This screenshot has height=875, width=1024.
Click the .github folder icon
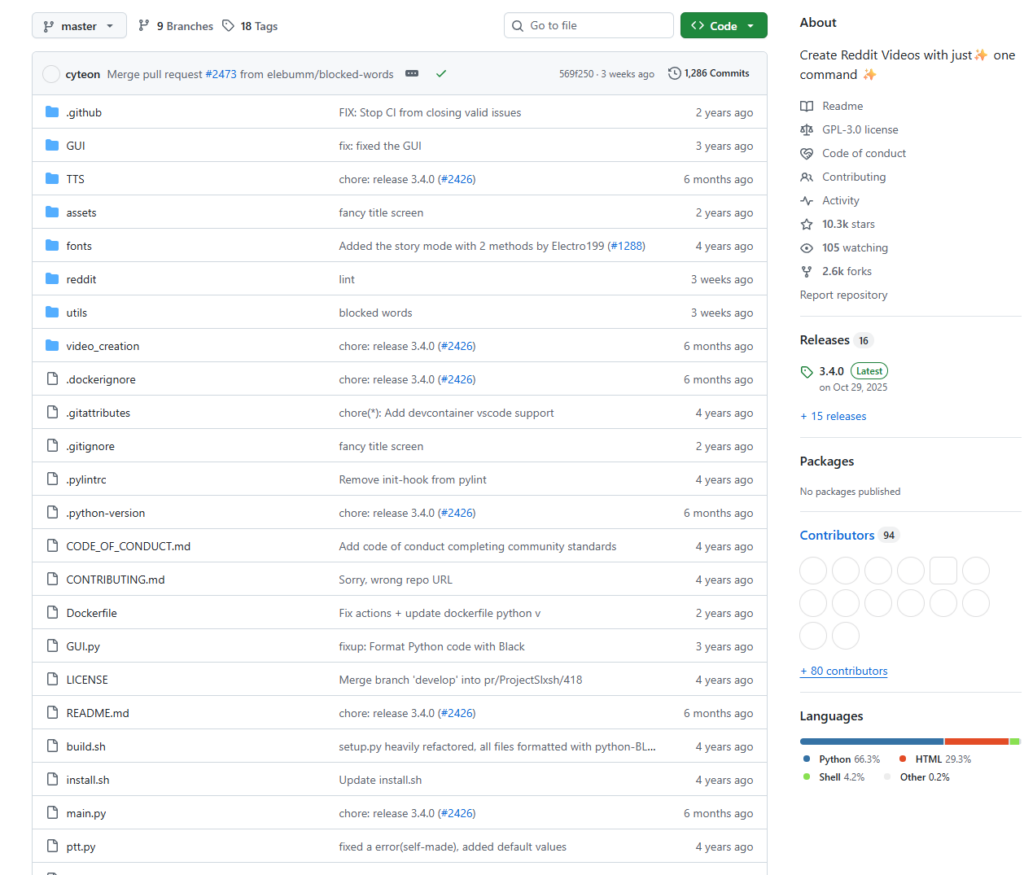[x=52, y=112]
